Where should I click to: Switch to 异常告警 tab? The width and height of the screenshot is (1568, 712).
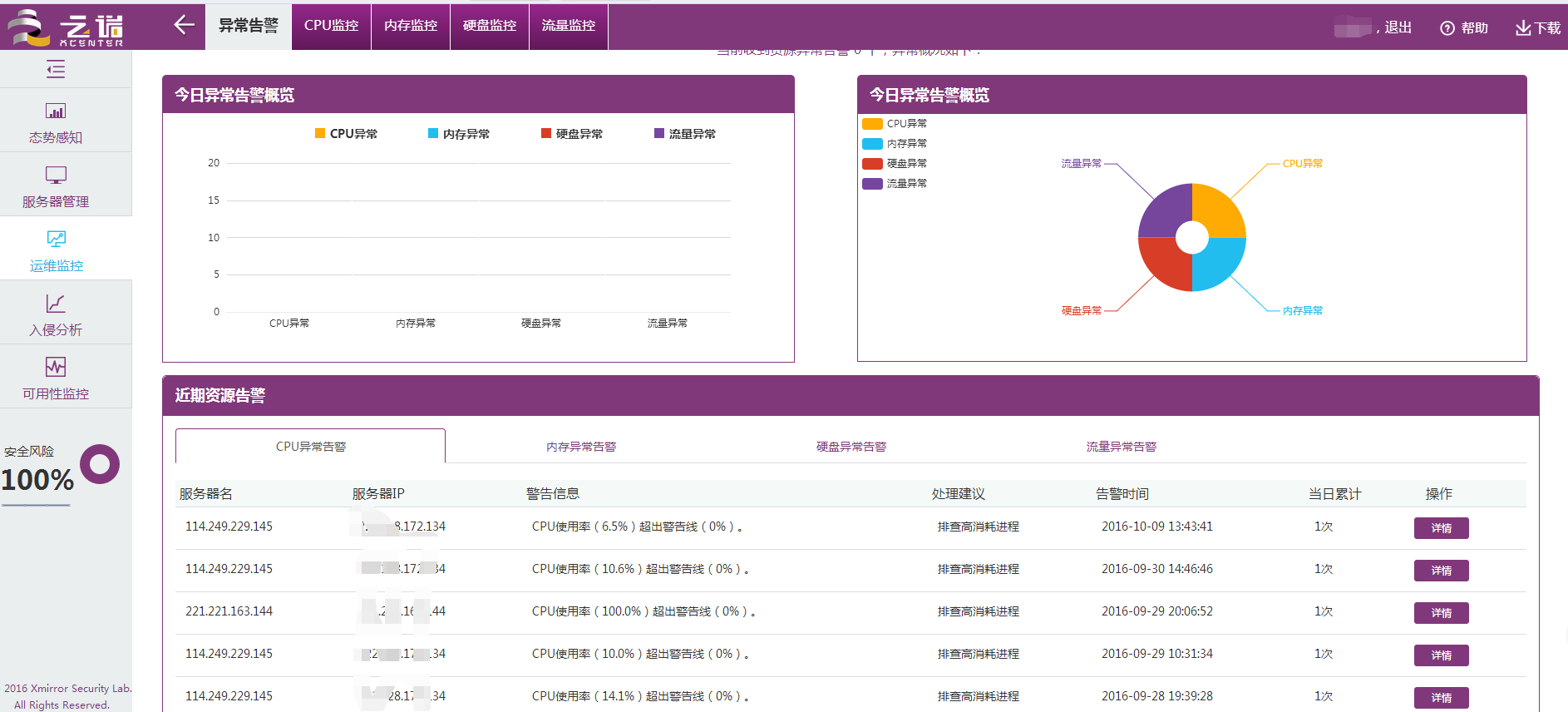coord(249,26)
